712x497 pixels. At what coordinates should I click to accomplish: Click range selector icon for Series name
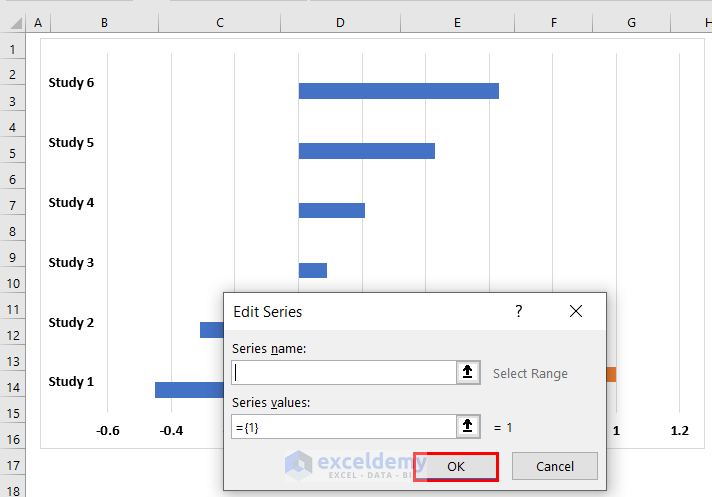point(468,373)
